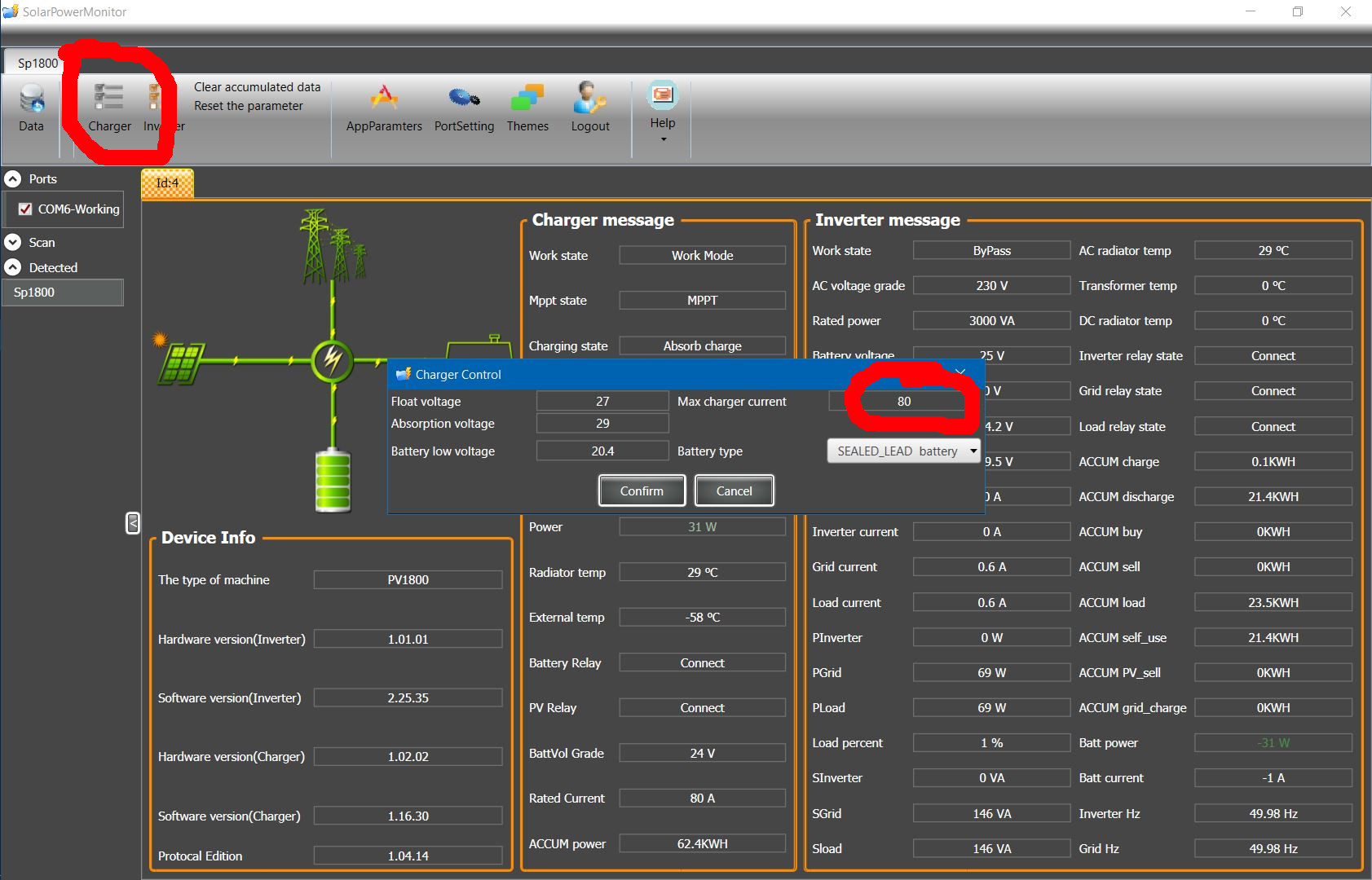Select the Id:4 device tab
This screenshot has height=880, width=1372.
(x=167, y=183)
